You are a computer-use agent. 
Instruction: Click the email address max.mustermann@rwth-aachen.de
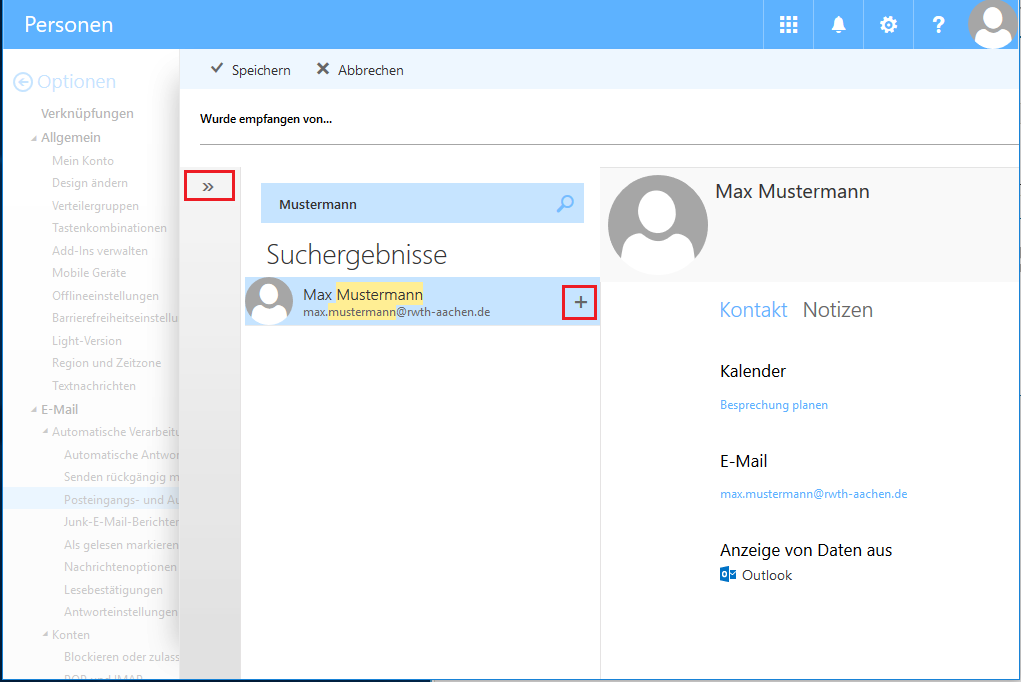813,493
